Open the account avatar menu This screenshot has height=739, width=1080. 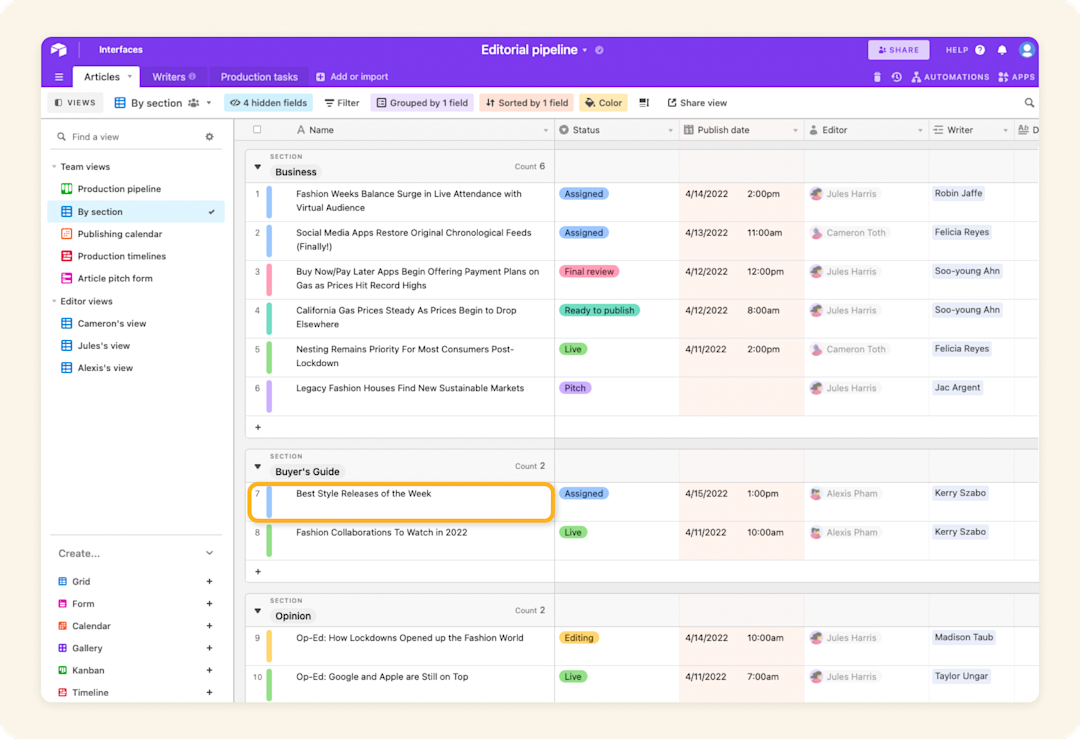click(1026, 49)
